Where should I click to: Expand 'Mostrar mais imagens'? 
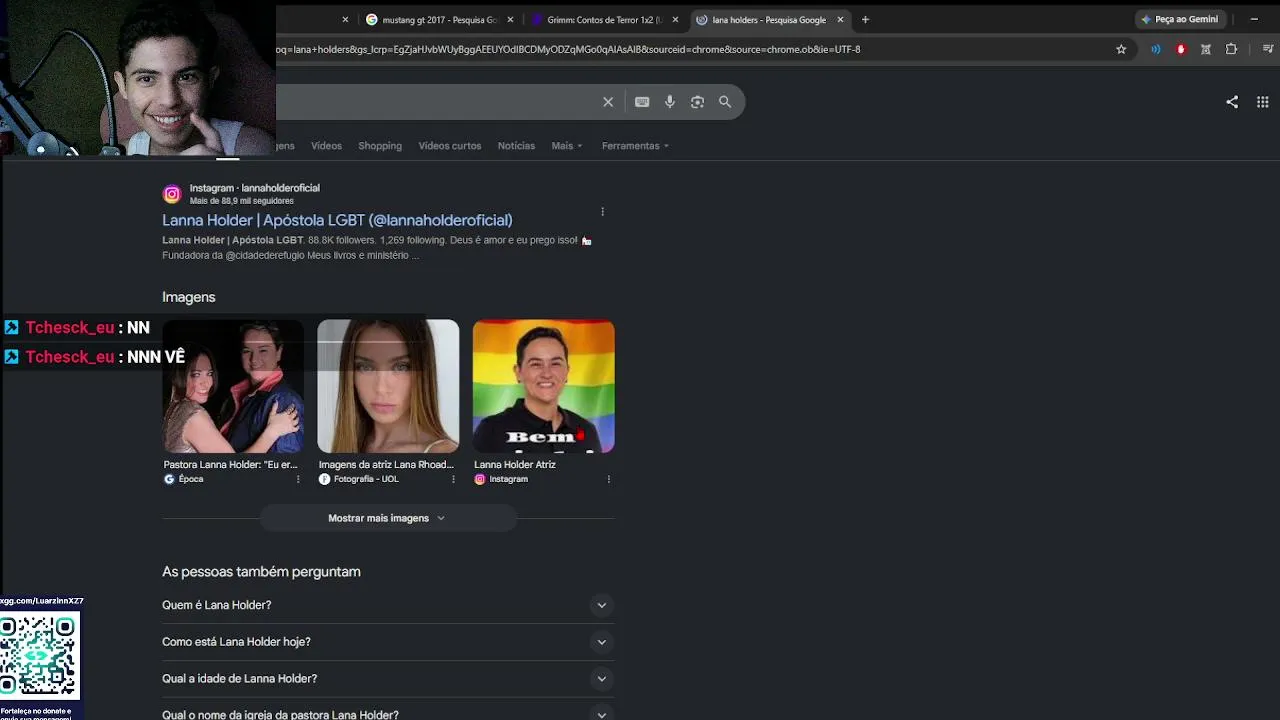(x=387, y=518)
